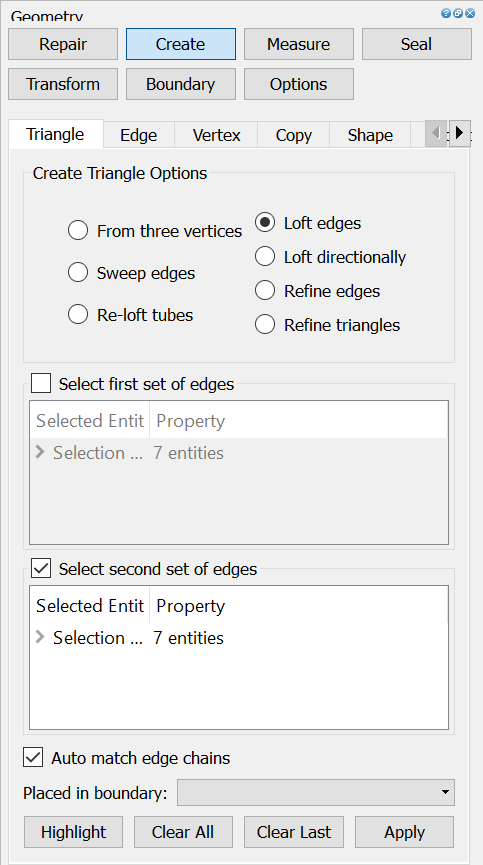Open the Repair geometry section

point(63,44)
